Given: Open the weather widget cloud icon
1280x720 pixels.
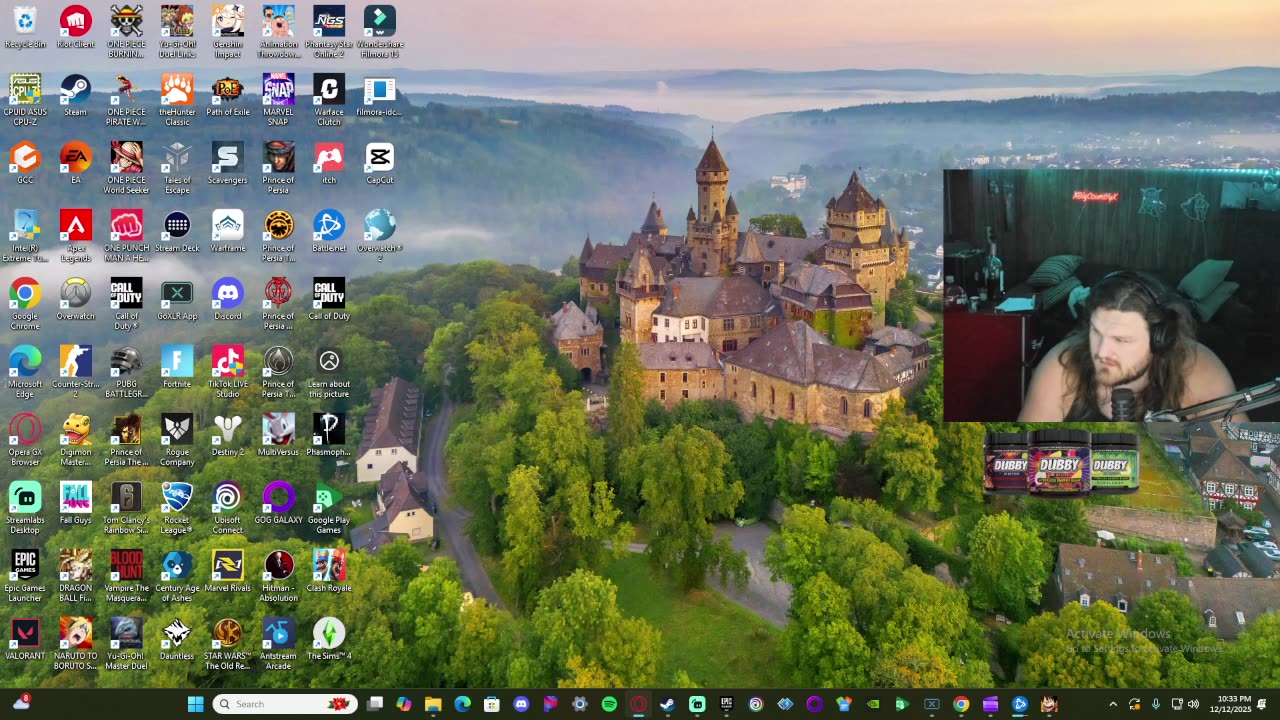Looking at the screenshot, I should pyautogui.click(x=21, y=703).
